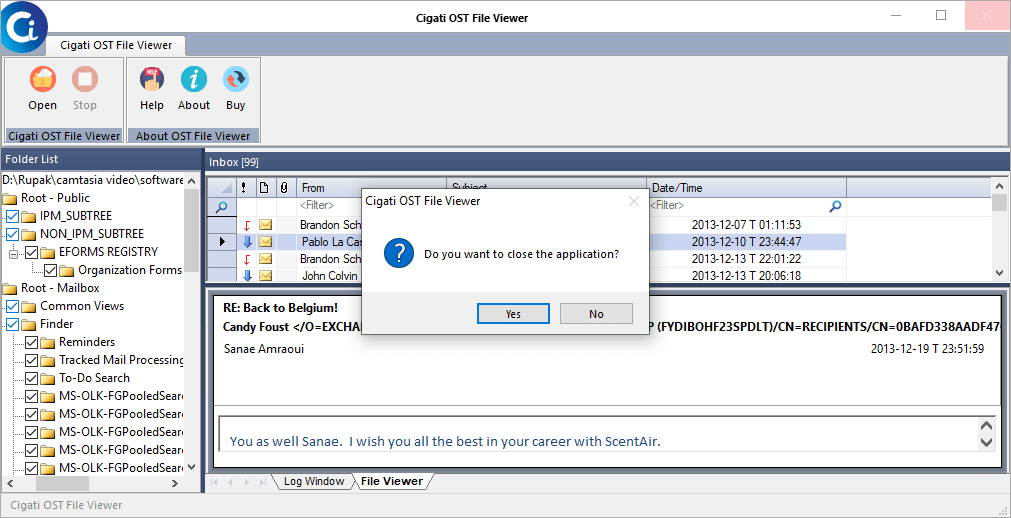The width and height of the screenshot is (1011, 518).
Task: Toggle Reminders checkbox
Action: tap(32, 342)
